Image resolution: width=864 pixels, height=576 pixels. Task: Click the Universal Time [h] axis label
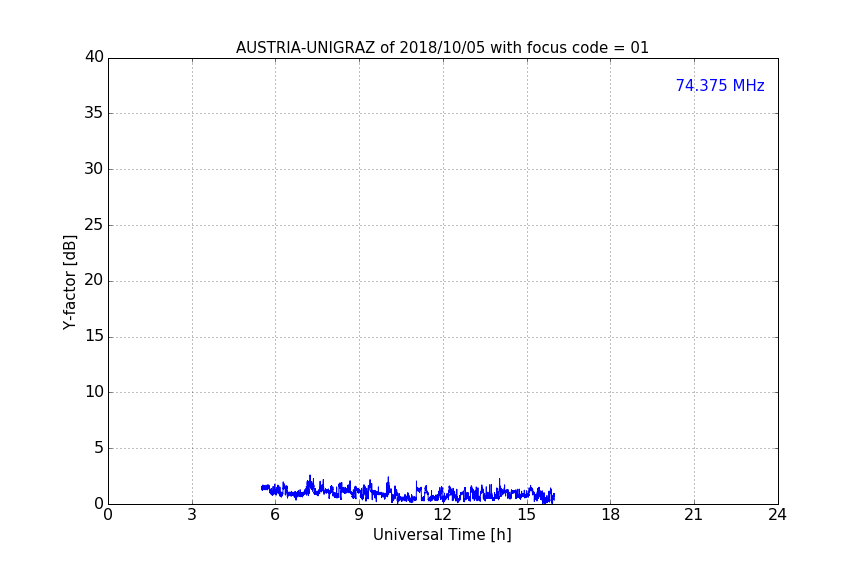pyautogui.click(x=442, y=535)
